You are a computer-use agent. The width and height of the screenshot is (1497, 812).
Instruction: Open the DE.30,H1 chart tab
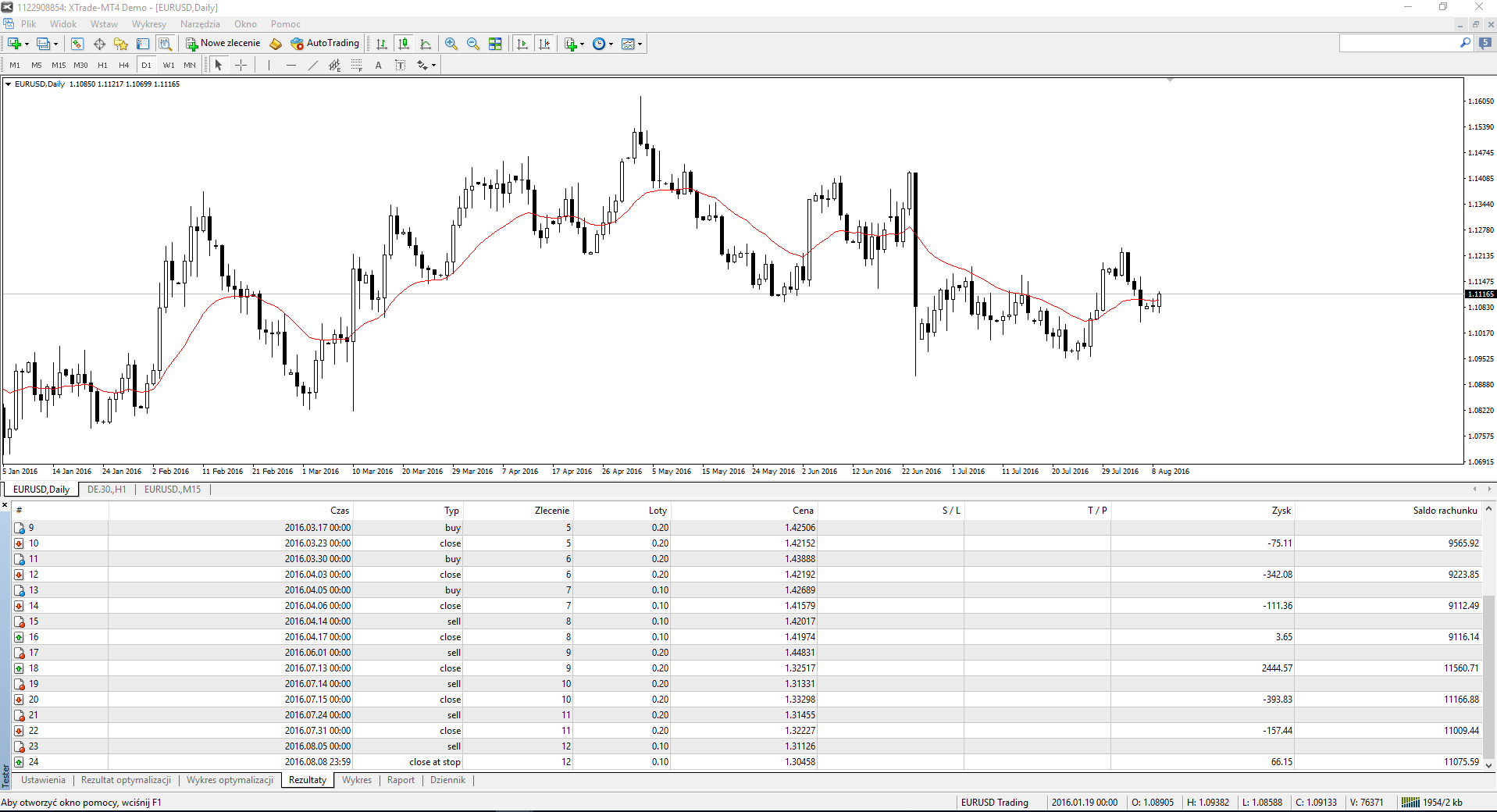(x=106, y=490)
